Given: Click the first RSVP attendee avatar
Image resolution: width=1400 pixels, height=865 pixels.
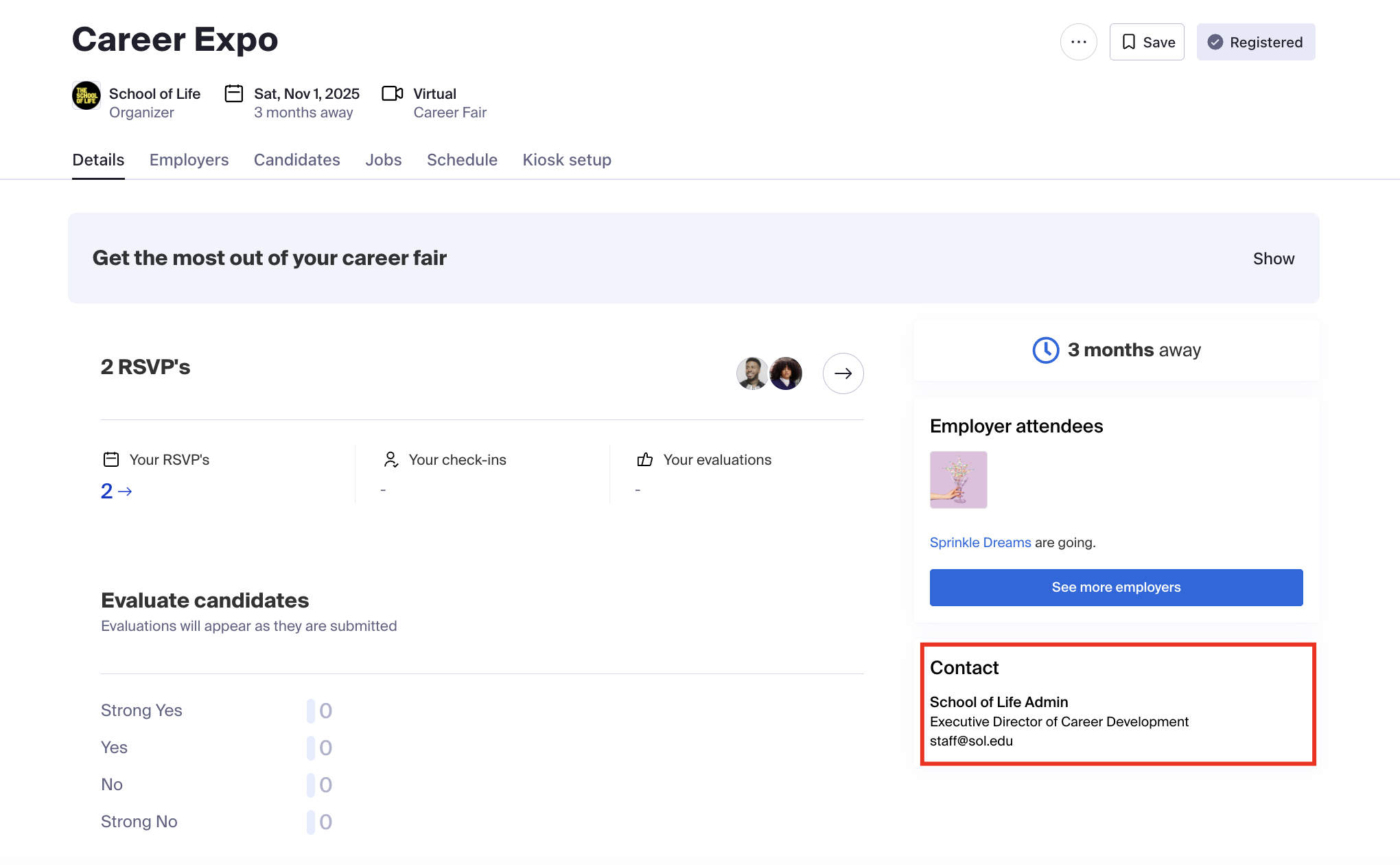Looking at the screenshot, I should point(752,373).
